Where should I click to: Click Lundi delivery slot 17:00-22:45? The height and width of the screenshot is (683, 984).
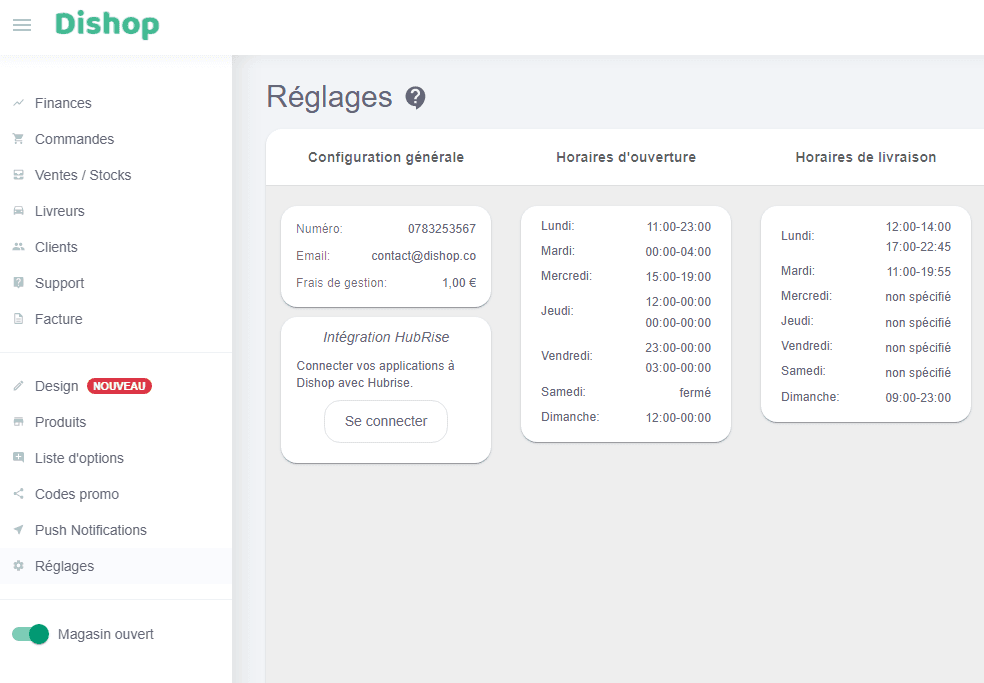[x=918, y=247]
